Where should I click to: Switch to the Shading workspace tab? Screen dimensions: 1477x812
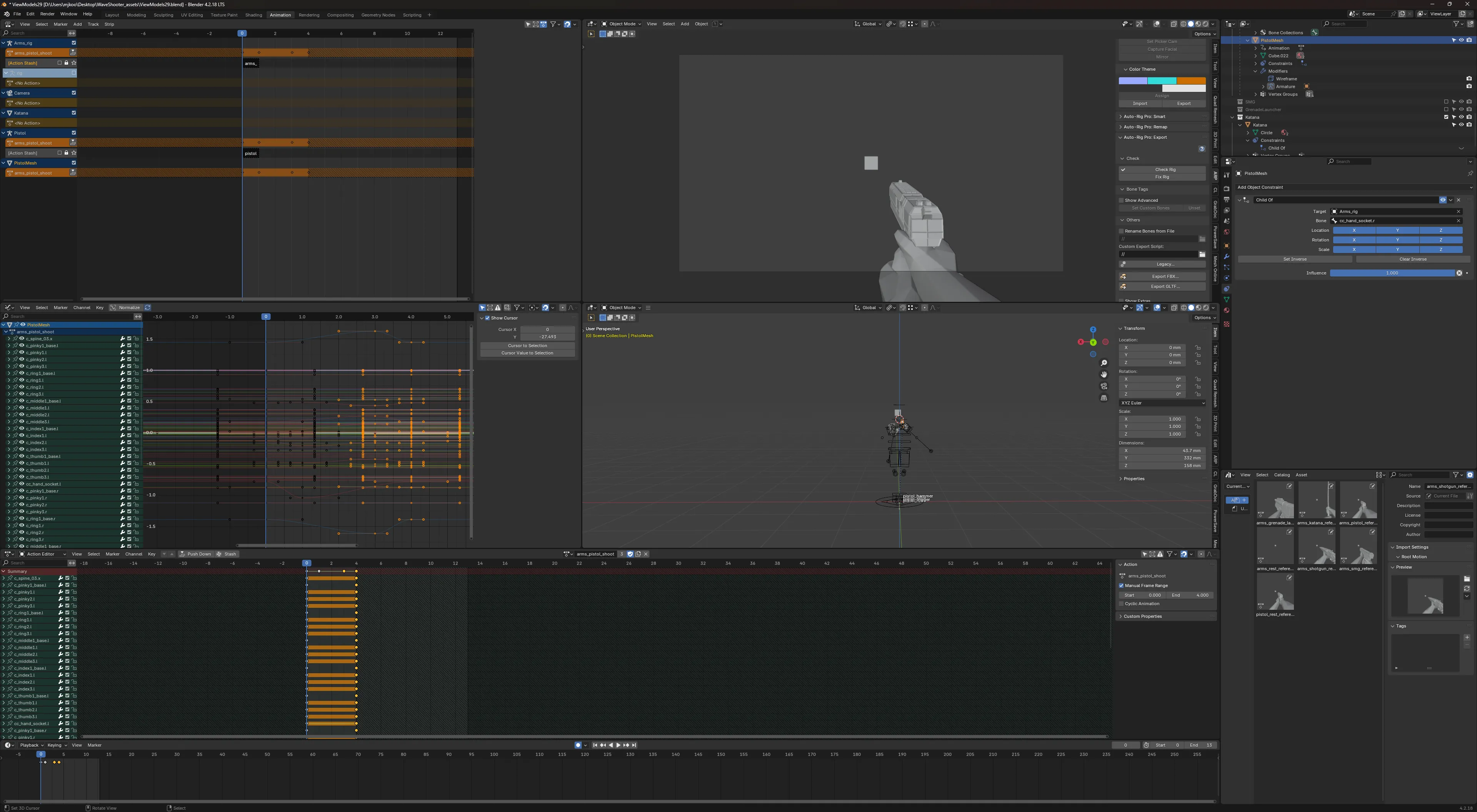pyautogui.click(x=254, y=15)
